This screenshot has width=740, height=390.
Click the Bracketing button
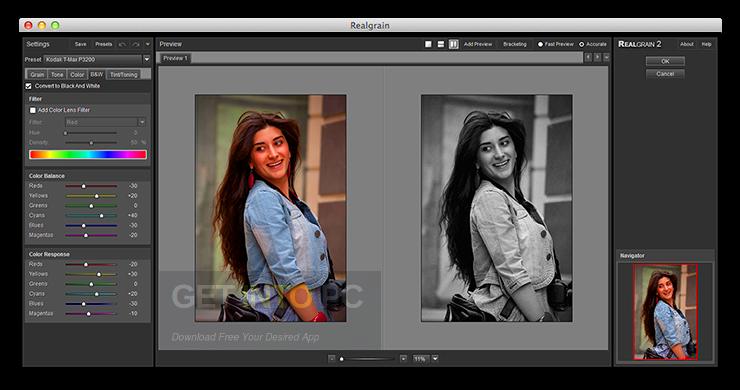tap(514, 44)
